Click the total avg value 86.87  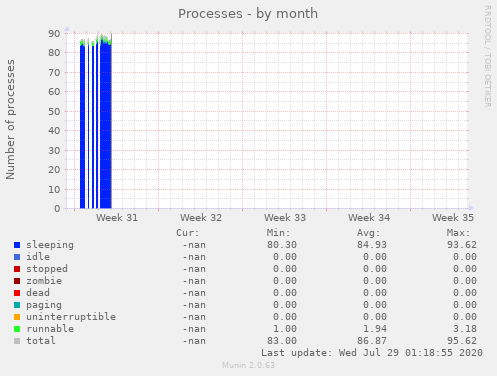(372, 341)
